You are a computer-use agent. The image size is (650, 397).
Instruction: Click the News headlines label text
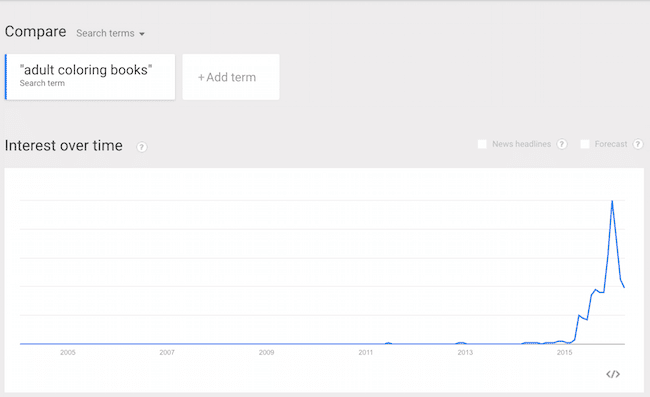pyautogui.click(x=521, y=144)
